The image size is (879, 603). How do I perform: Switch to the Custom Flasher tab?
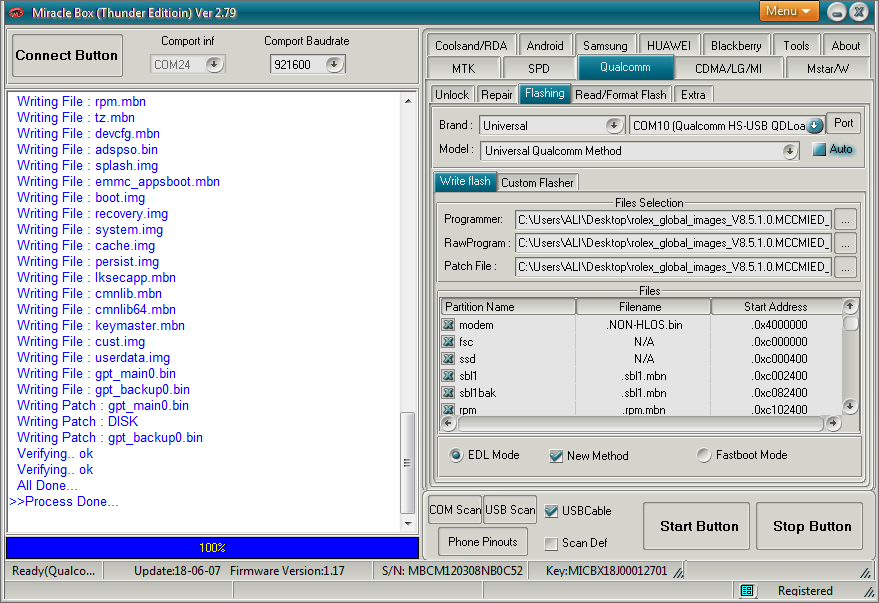(537, 183)
